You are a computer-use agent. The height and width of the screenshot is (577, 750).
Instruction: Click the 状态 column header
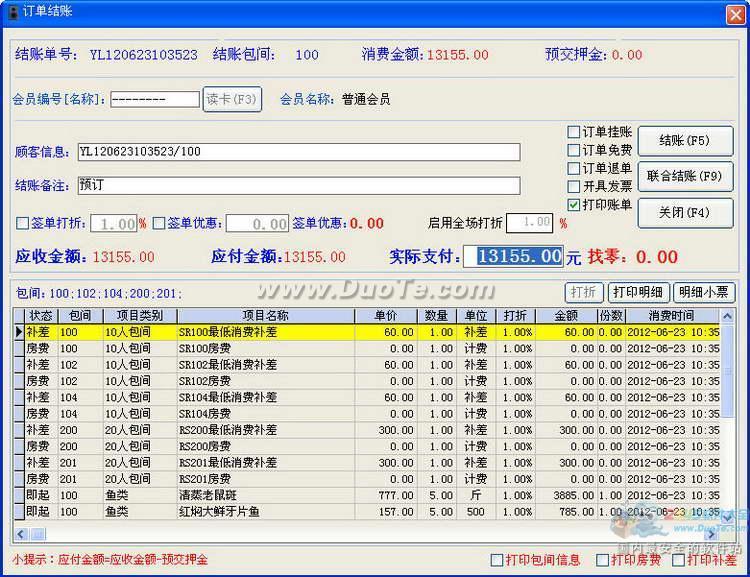pos(41,316)
